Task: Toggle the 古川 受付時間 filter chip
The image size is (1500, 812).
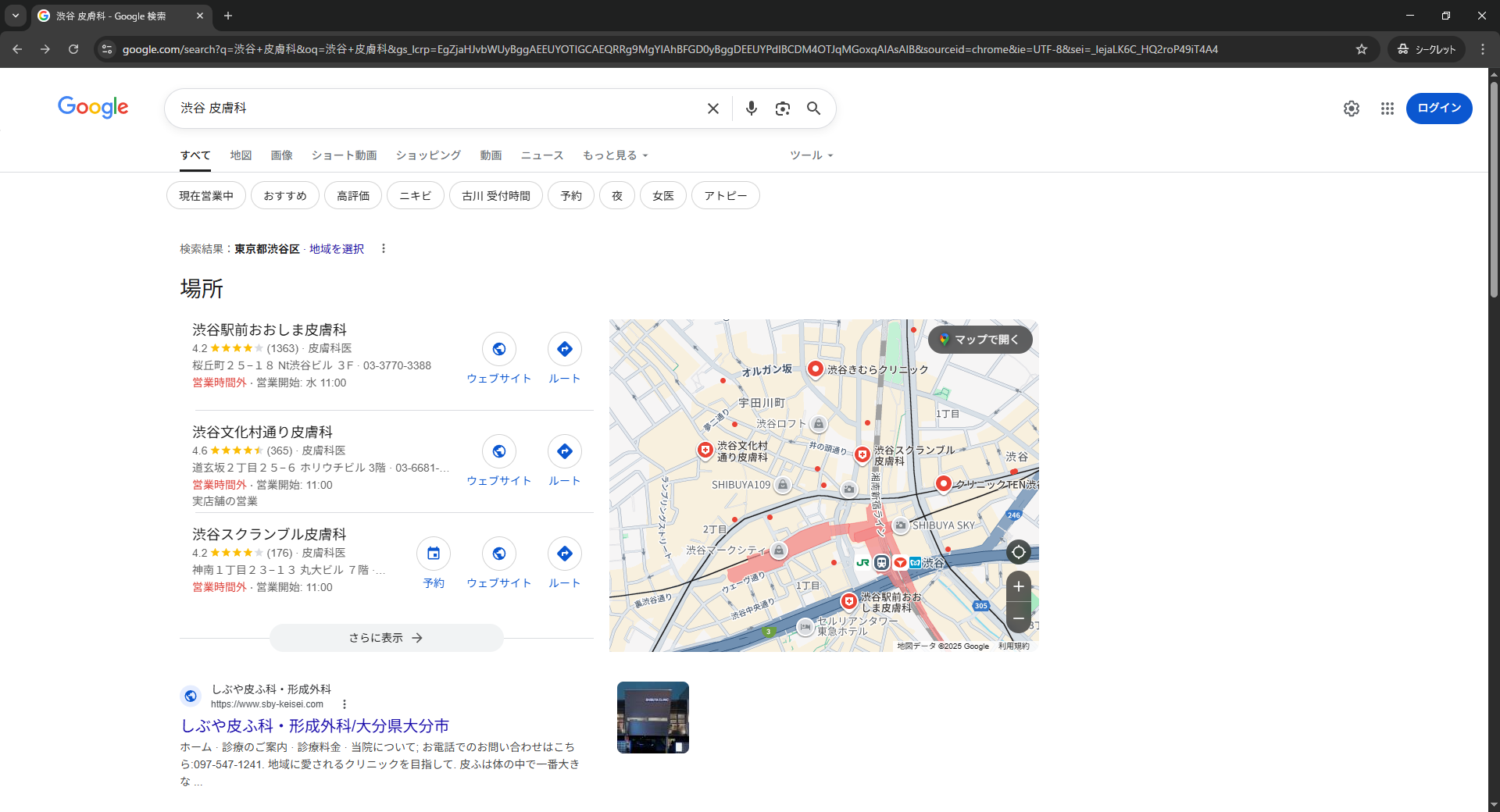Action: [x=496, y=195]
